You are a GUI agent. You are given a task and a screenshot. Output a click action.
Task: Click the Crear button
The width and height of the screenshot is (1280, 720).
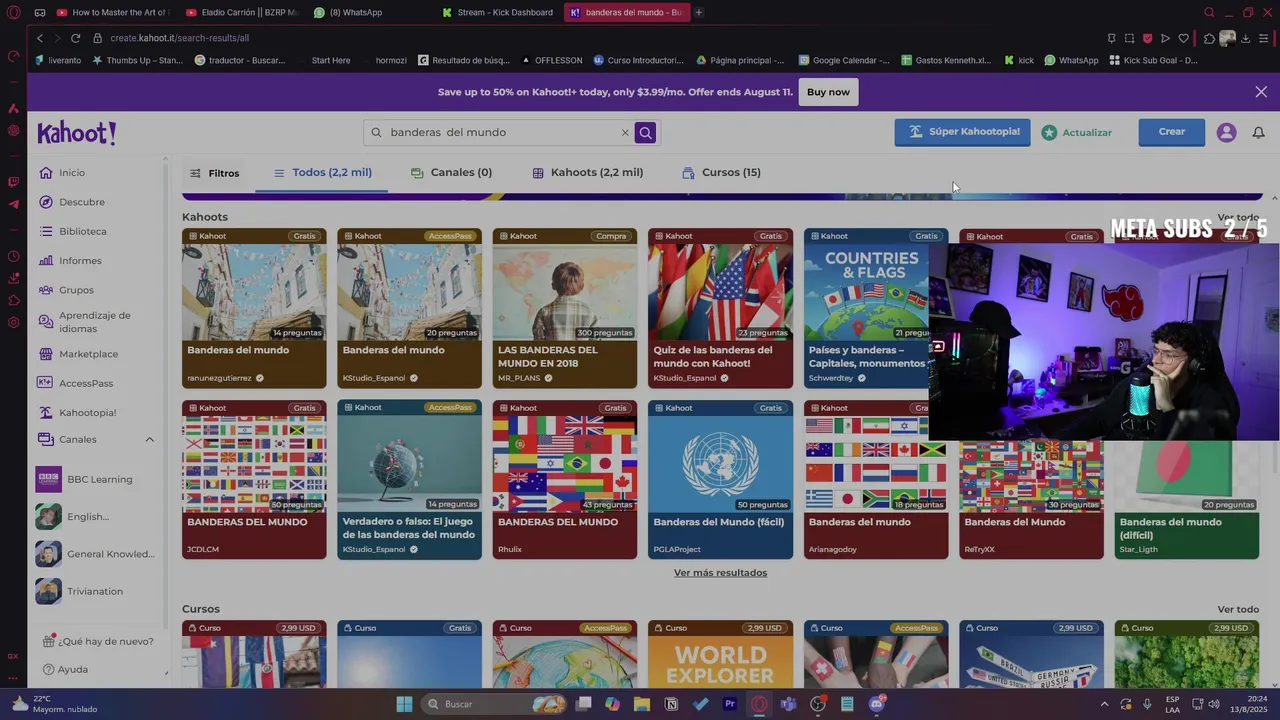coord(1171,132)
